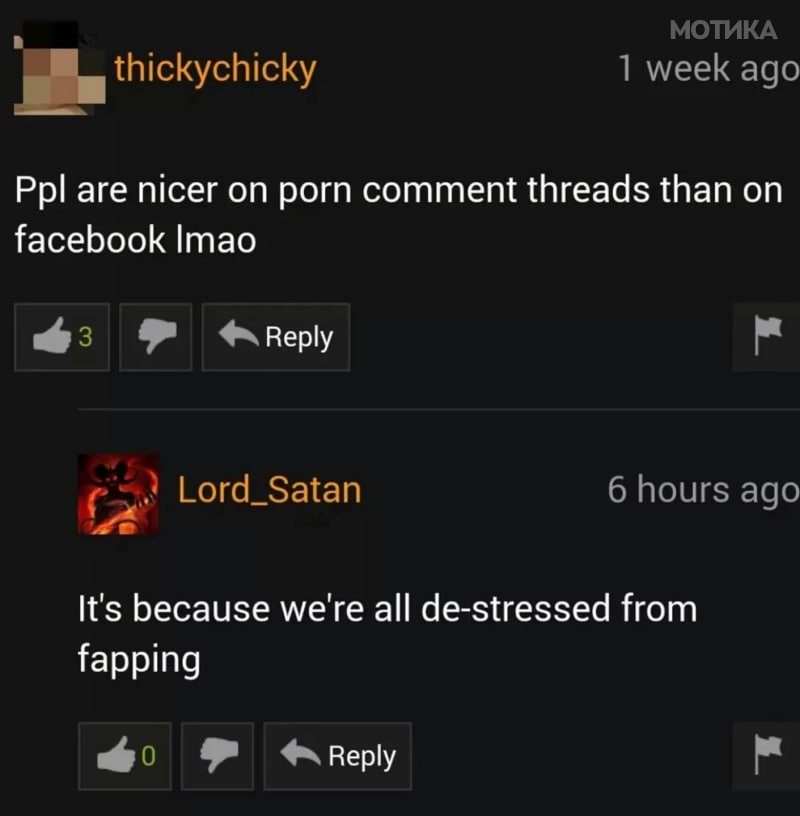Visit thickychicky's user profile name
Screen dimensions: 800x816
tap(215, 69)
